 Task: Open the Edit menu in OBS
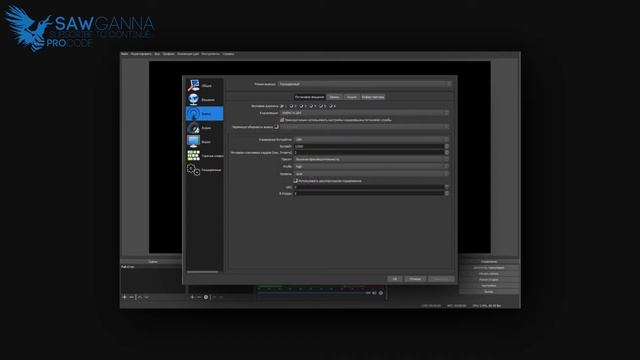141,54
